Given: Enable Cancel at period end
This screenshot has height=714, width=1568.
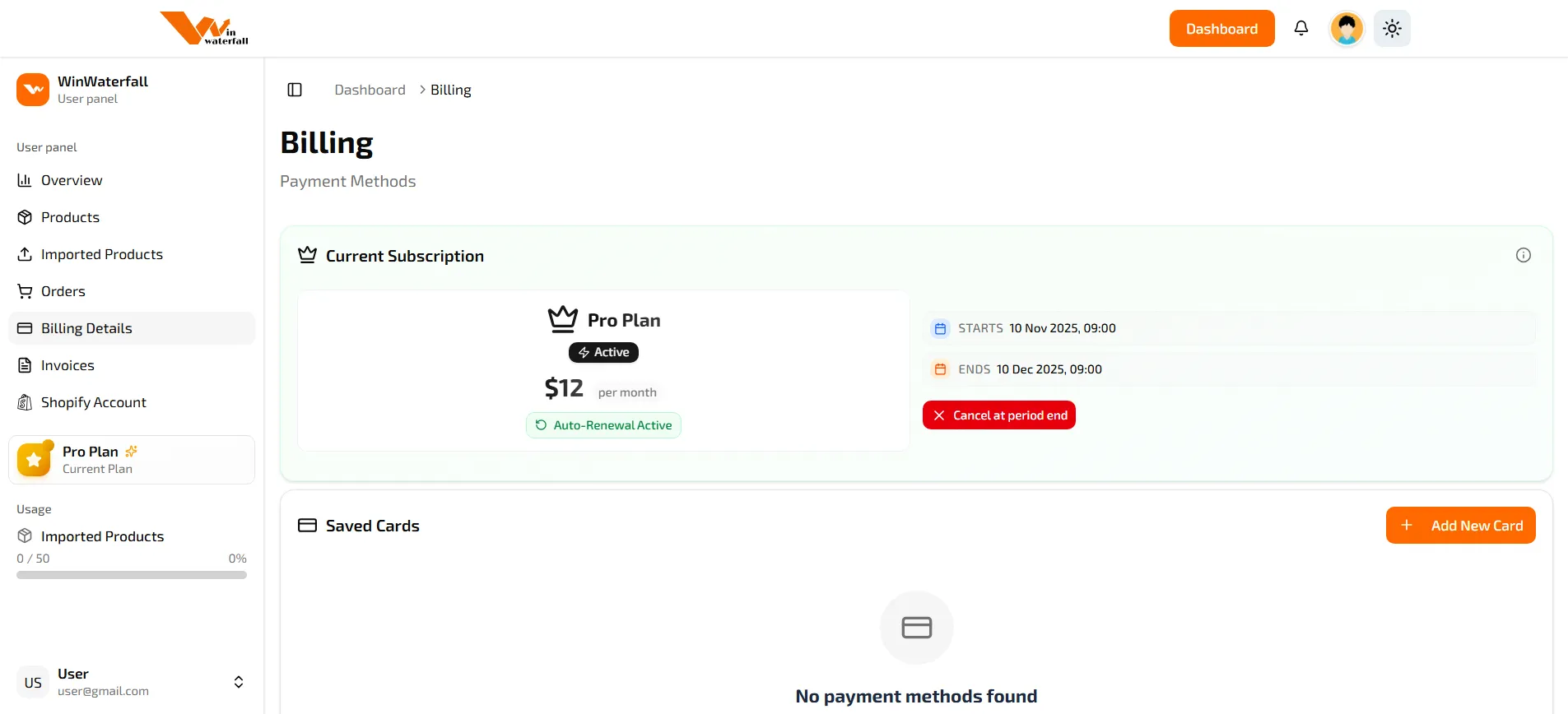Looking at the screenshot, I should tap(998, 415).
